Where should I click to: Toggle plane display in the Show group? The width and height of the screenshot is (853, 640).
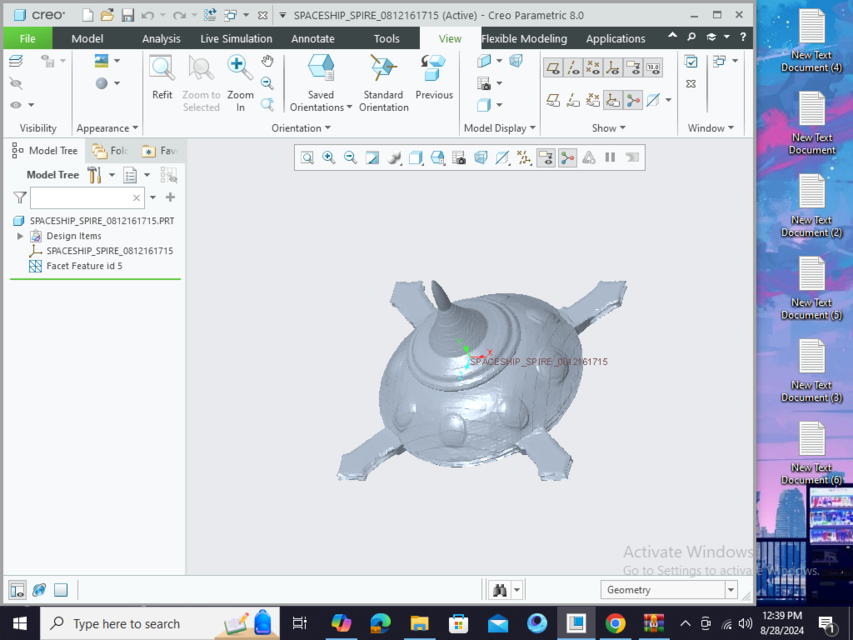pyautogui.click(x=553, y=69)
